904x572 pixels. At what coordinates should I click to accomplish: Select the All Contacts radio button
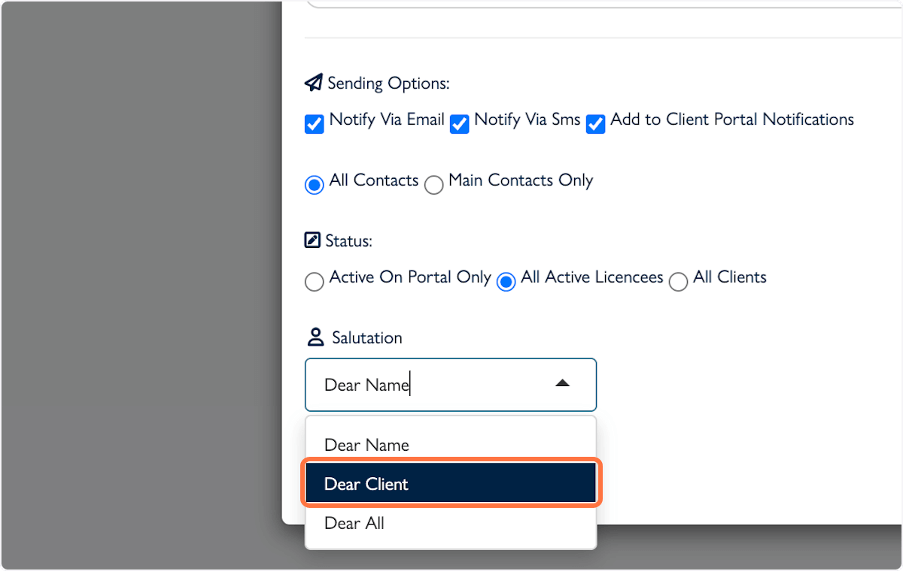click(x=314, y=185)
